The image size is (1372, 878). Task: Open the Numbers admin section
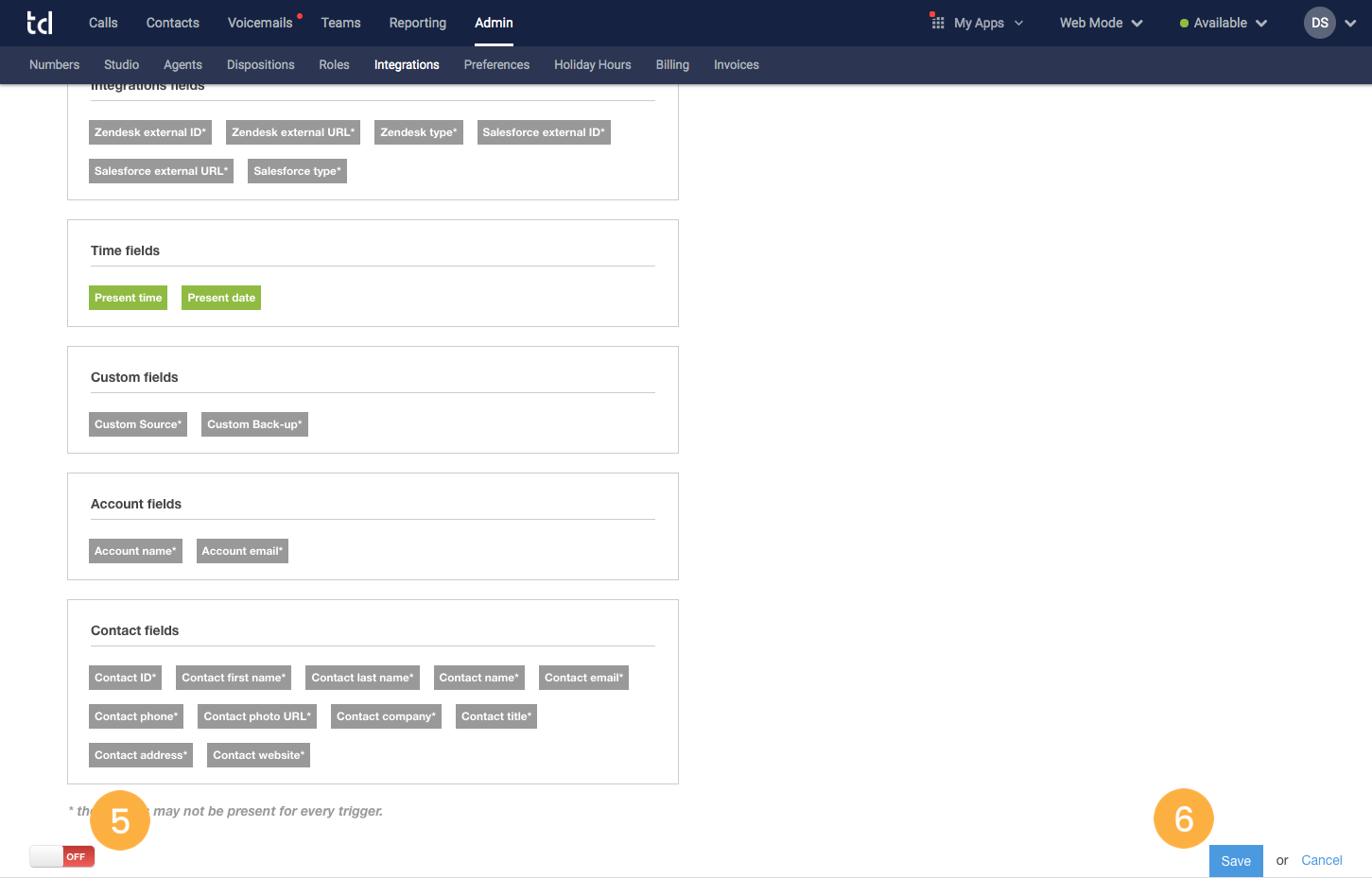[x=54, y=64]
